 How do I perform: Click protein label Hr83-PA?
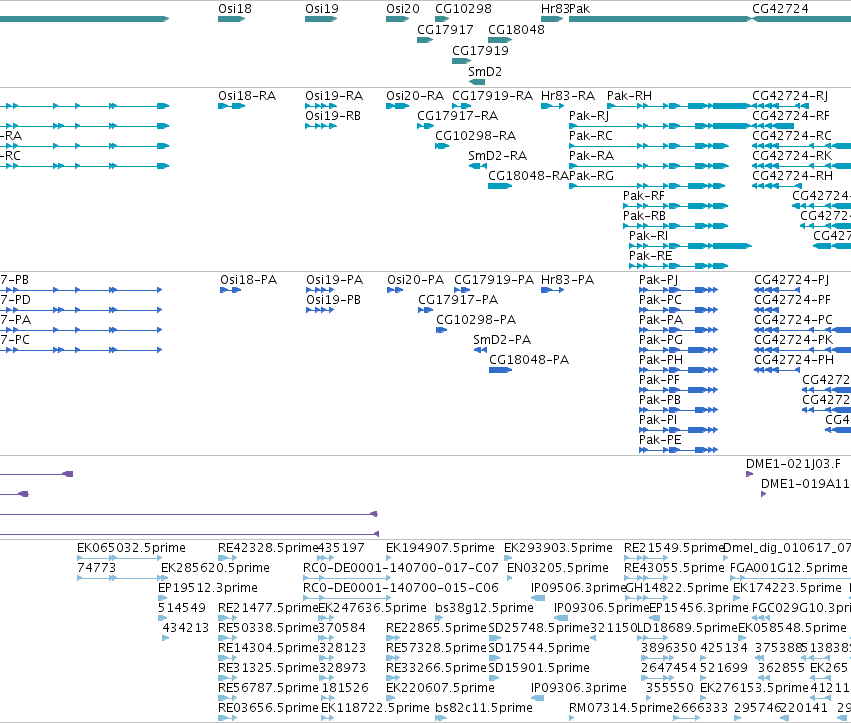pos(568,280)
